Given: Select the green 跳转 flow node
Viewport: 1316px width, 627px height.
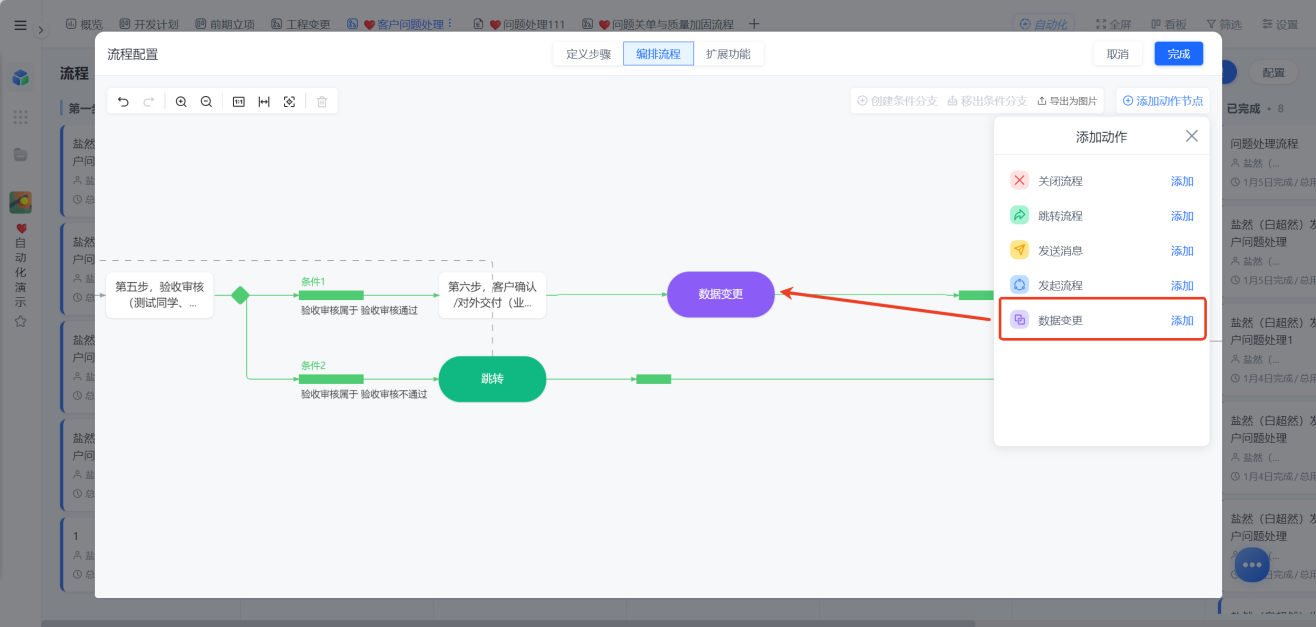Looking at the screenshot, I should click(x=492, y=379).
